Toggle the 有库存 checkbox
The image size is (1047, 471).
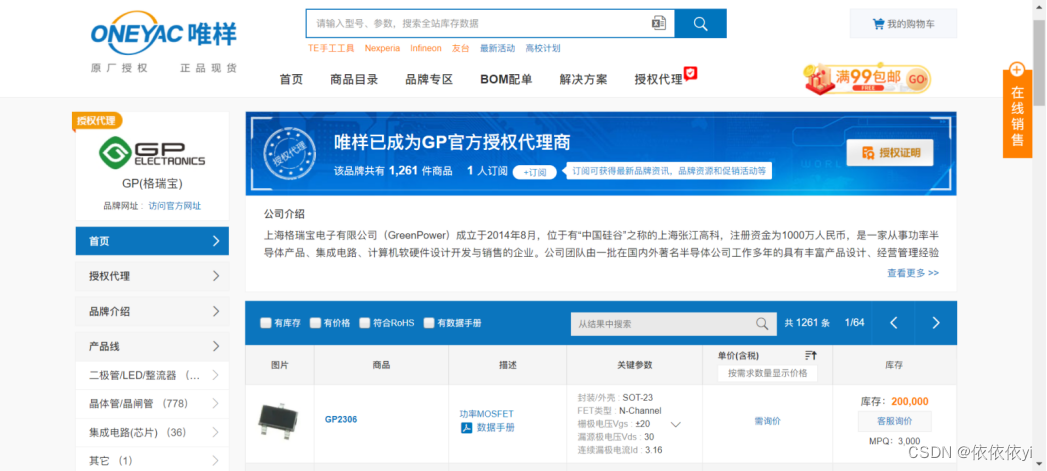[266, 323]
